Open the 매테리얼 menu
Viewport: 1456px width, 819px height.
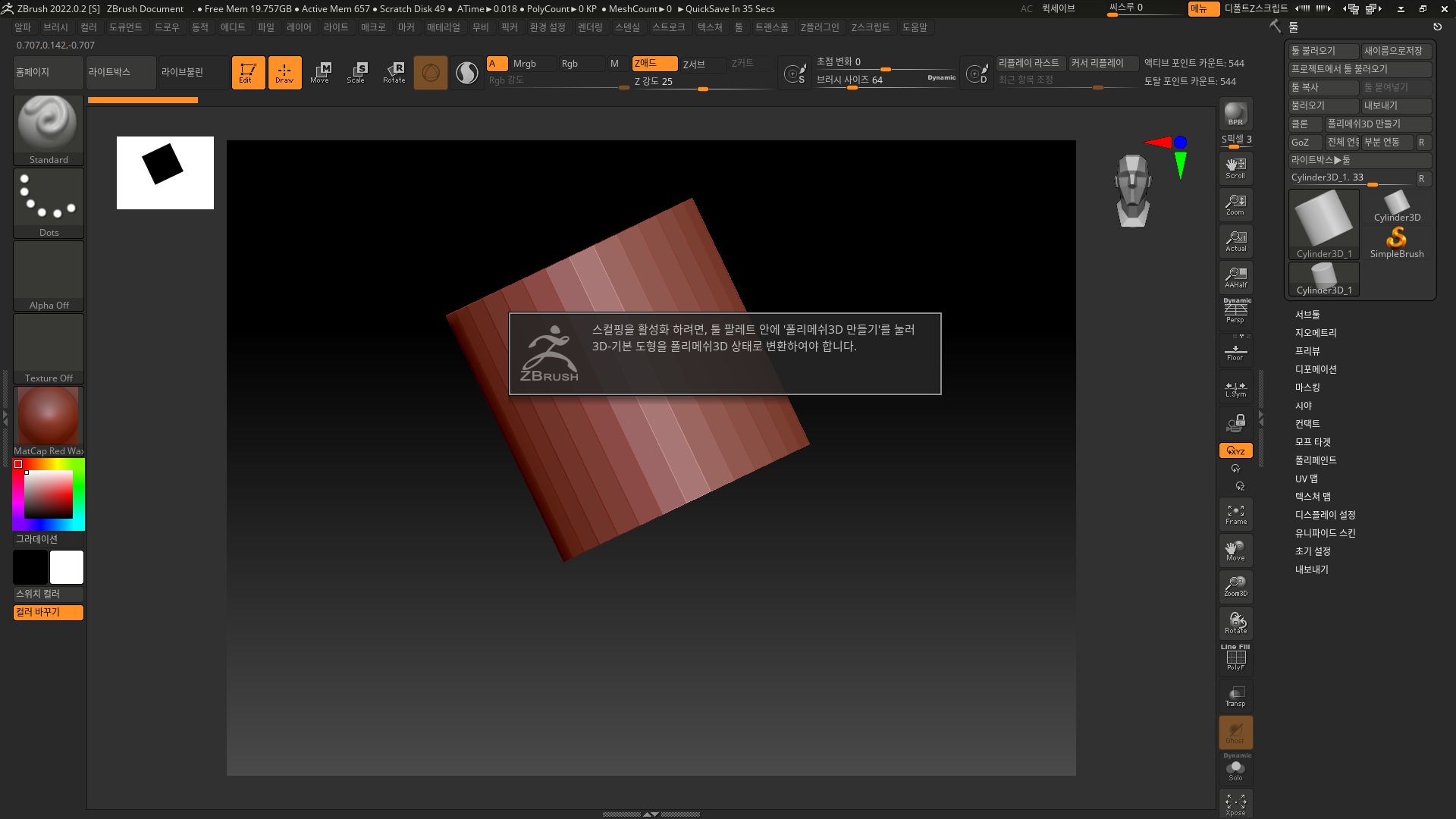click(444, 27)
